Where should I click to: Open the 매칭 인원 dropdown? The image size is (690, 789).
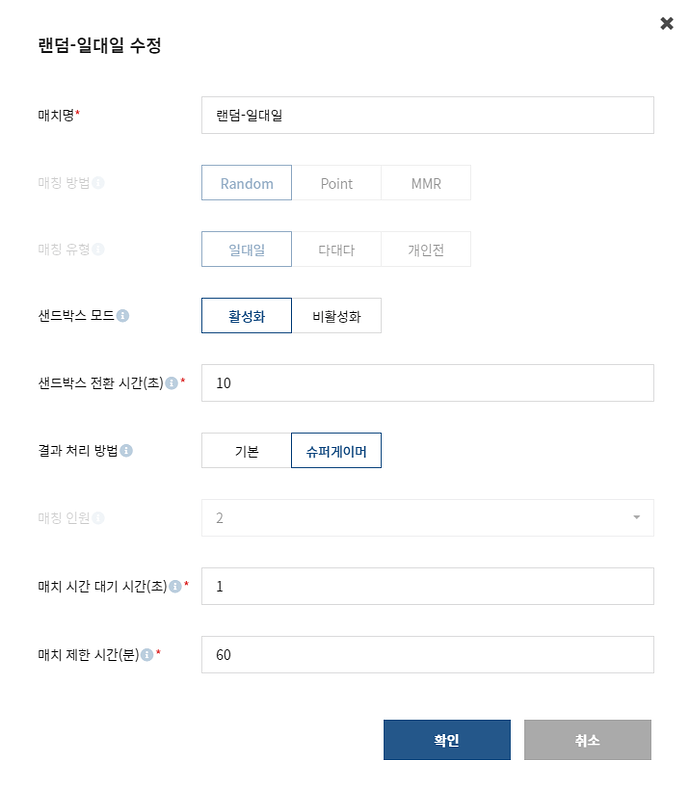(x=427, y=518)
